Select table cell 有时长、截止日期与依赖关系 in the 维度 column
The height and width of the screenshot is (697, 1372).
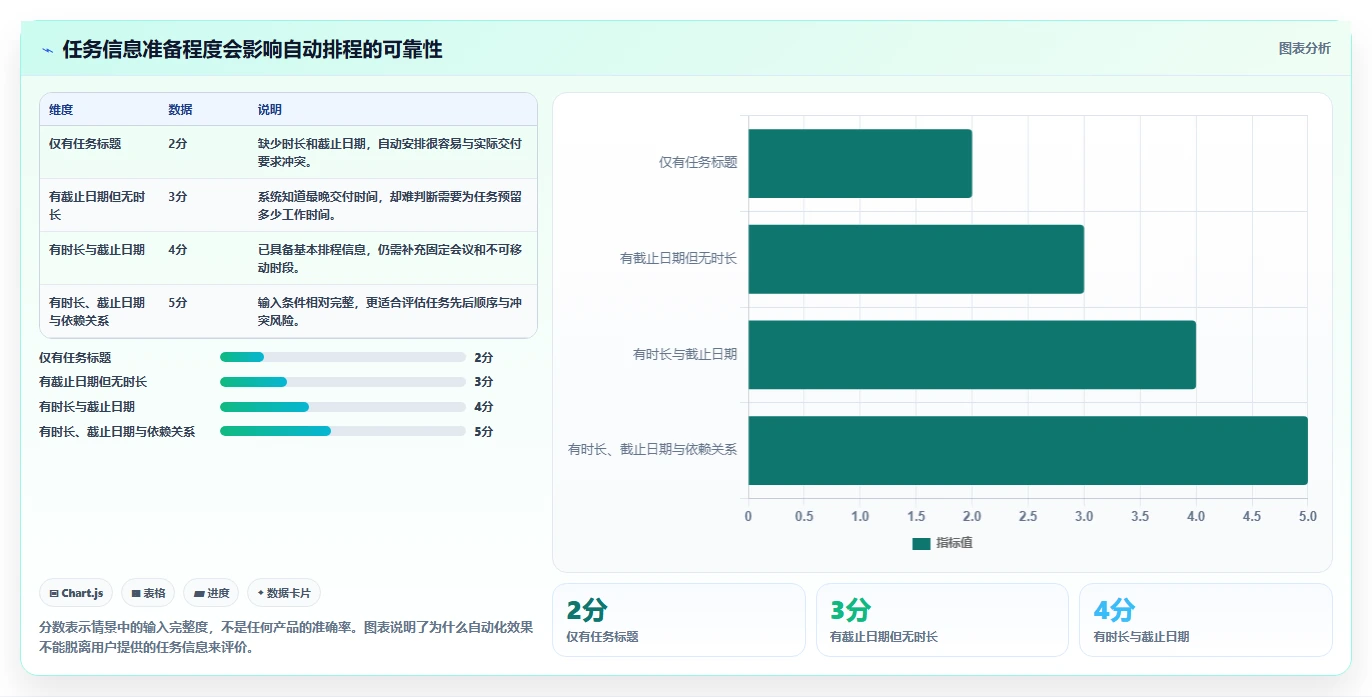tap(97, 312)
